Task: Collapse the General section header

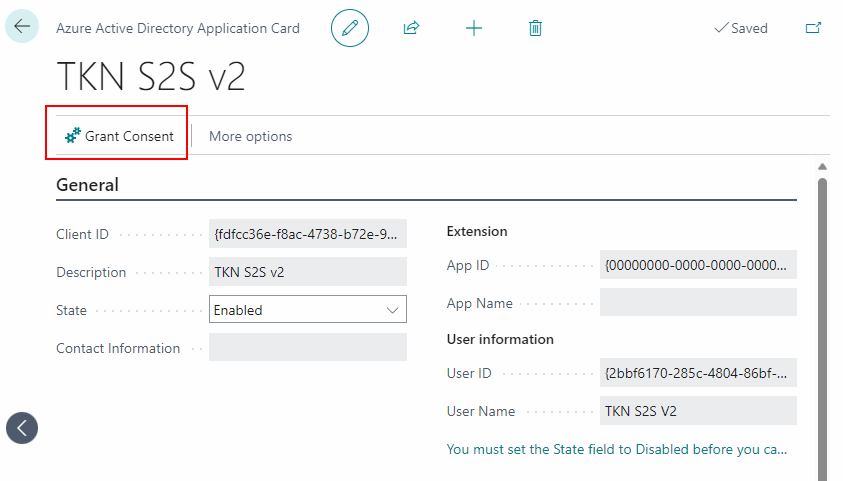Action: click(88, 185)
